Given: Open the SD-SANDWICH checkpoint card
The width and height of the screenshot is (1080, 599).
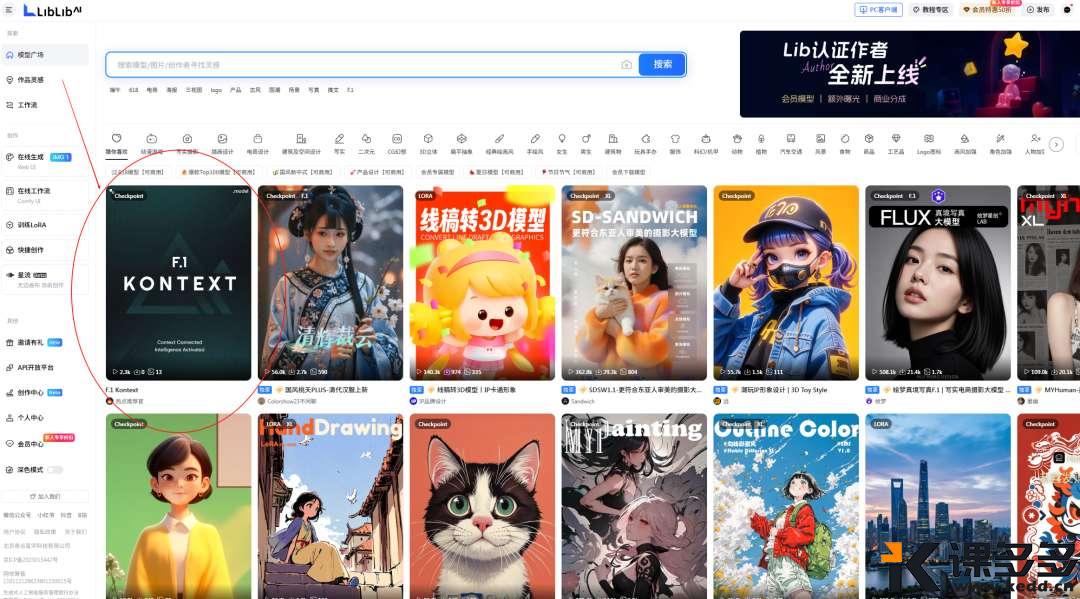Looking at the screenshot, I should [x=634, y=282].
